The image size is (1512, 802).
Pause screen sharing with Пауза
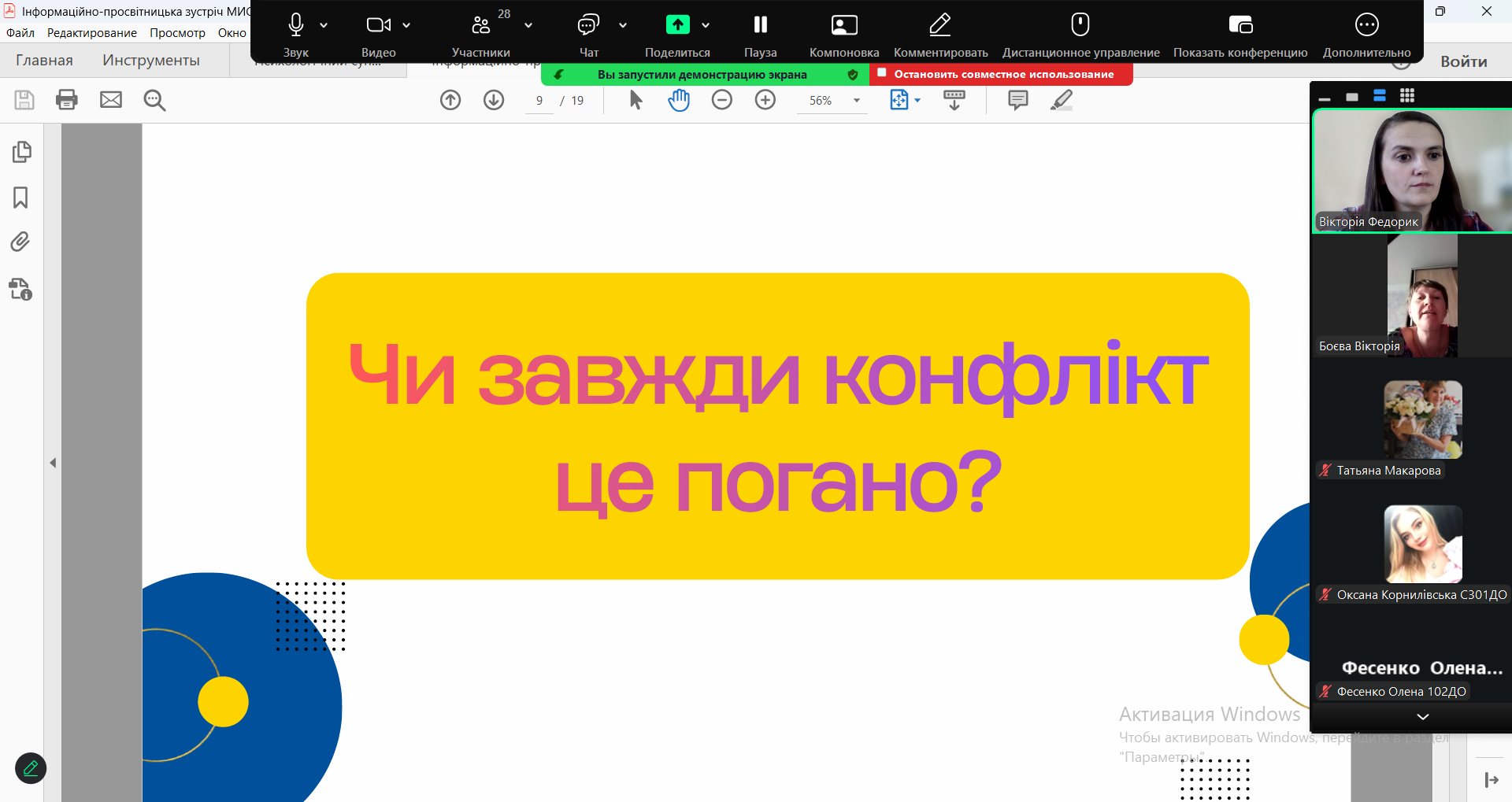click(760, 35)
